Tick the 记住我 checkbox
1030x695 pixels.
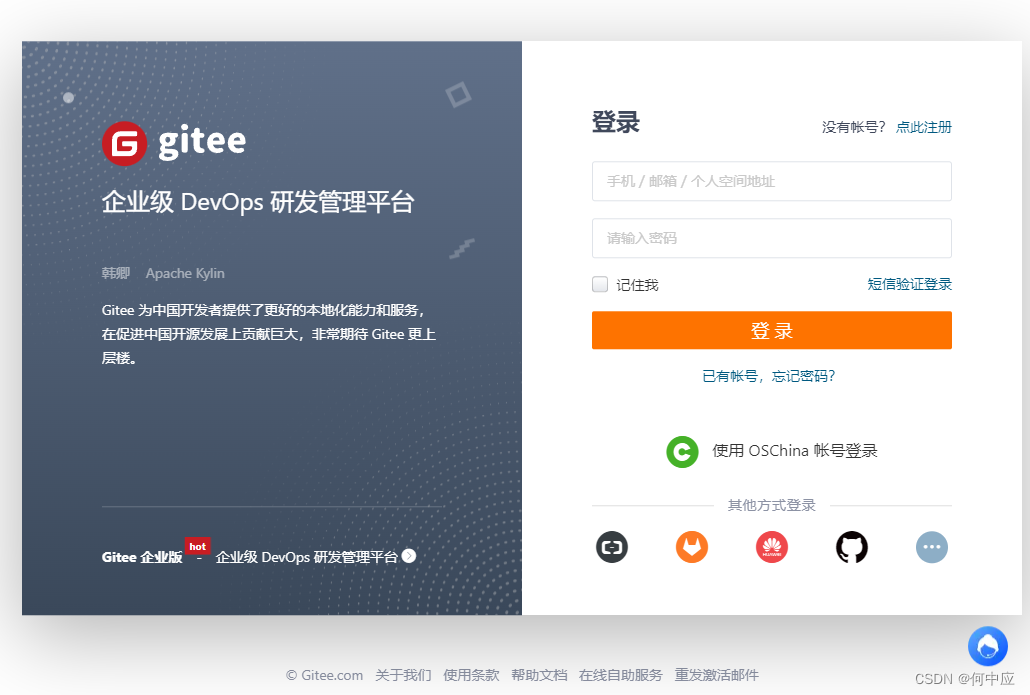pyautogui.click(x=600, y=284)
